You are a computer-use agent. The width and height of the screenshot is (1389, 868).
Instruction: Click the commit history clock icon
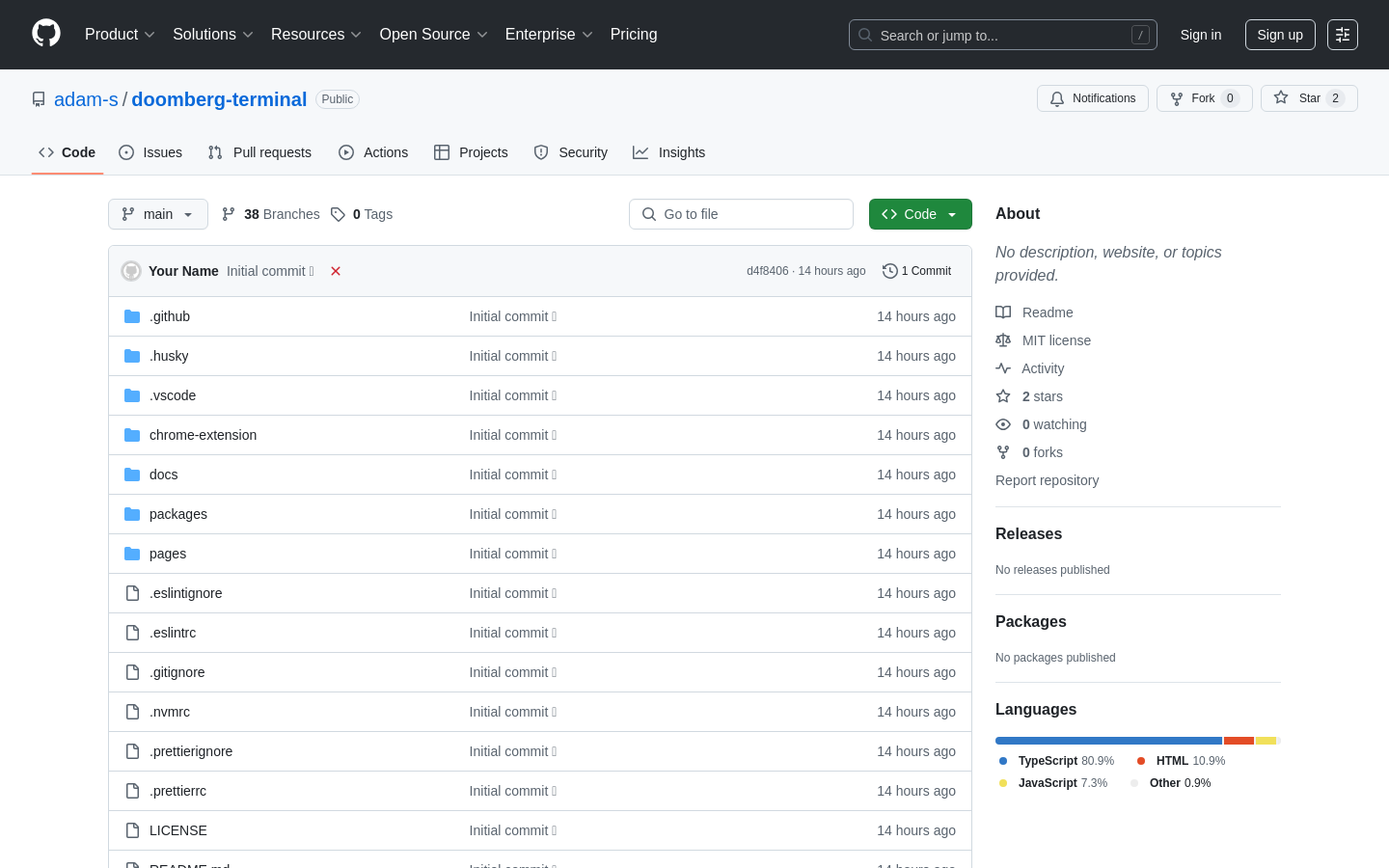tap(890, 271)
